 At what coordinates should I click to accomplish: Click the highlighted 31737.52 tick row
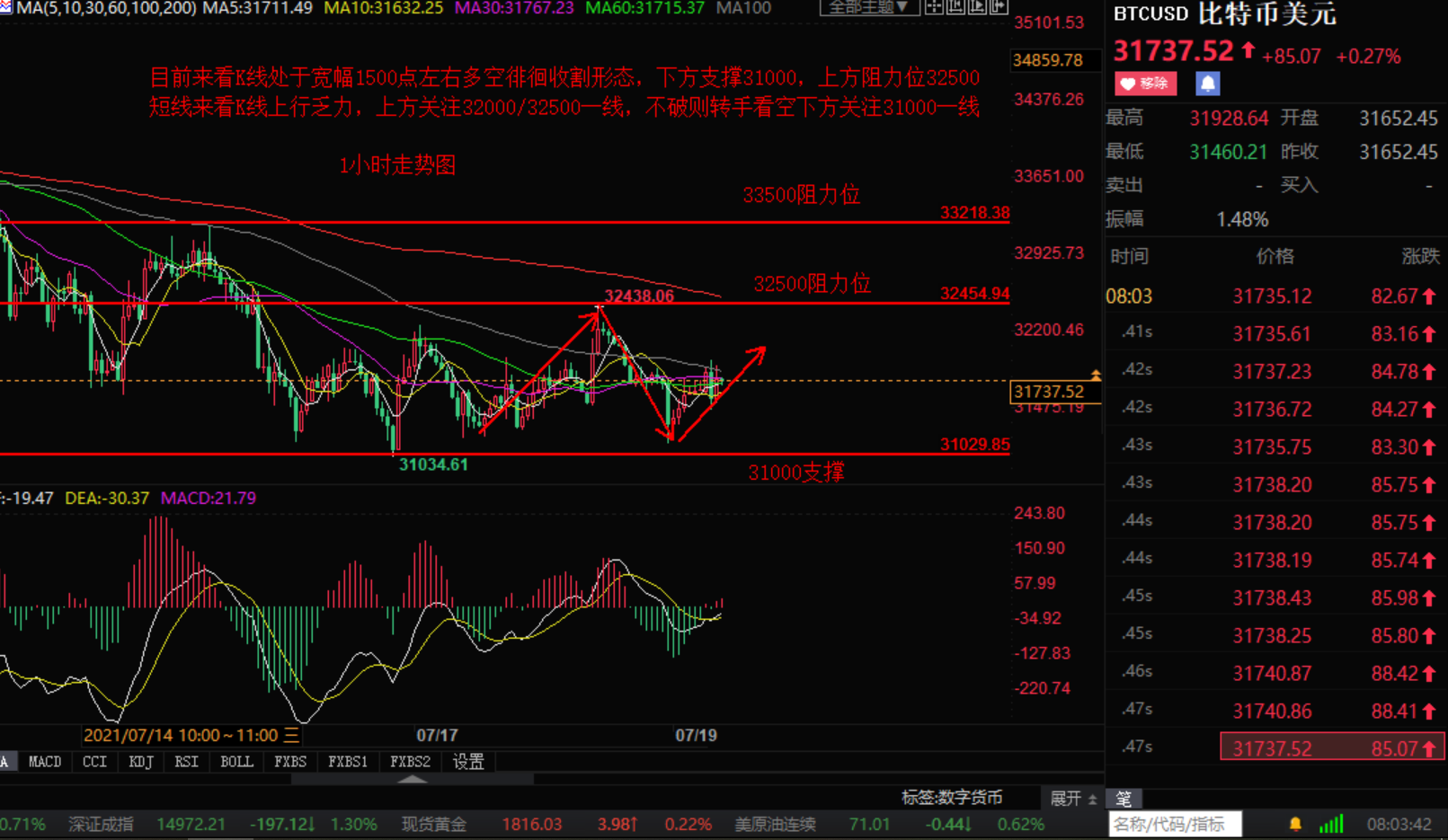[x=1332, y=747]
